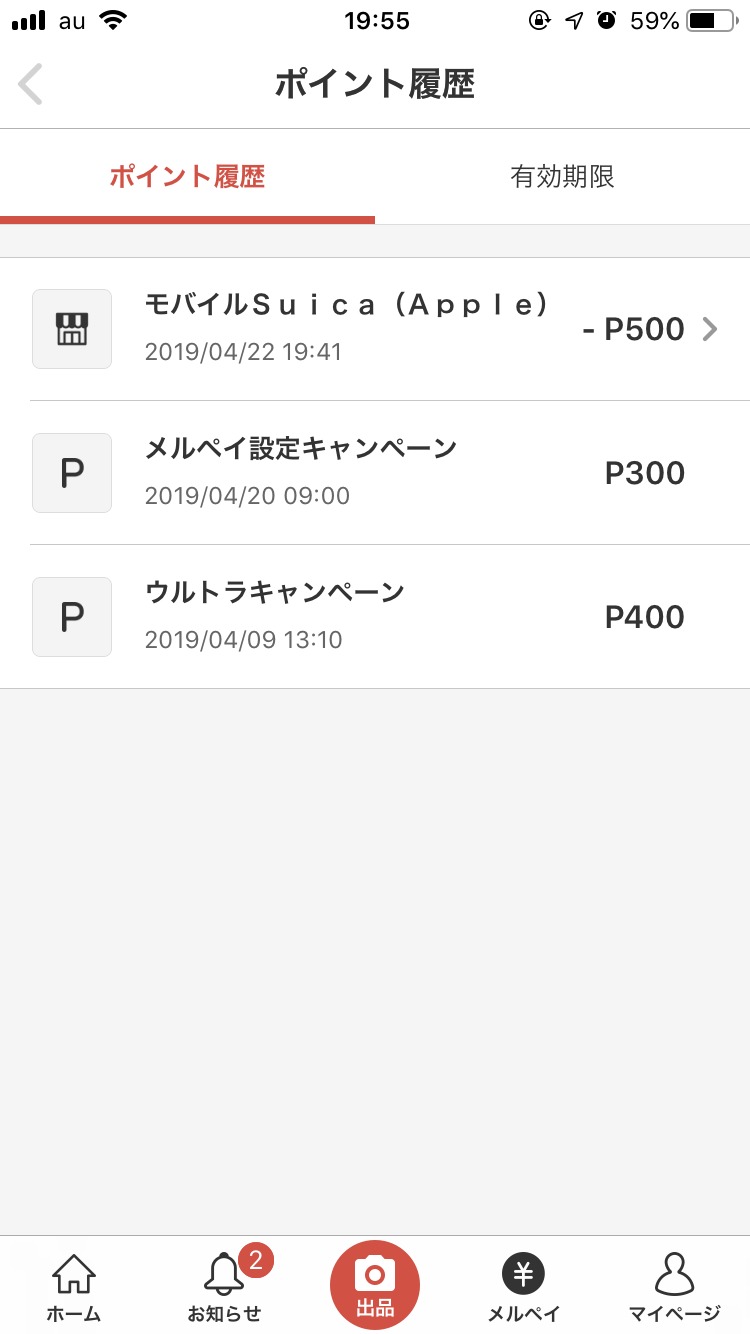Tap P icon beside メルペイ設定キャンペーン
The height and width of the screenshot is (1334, 750).
[72, 473]
